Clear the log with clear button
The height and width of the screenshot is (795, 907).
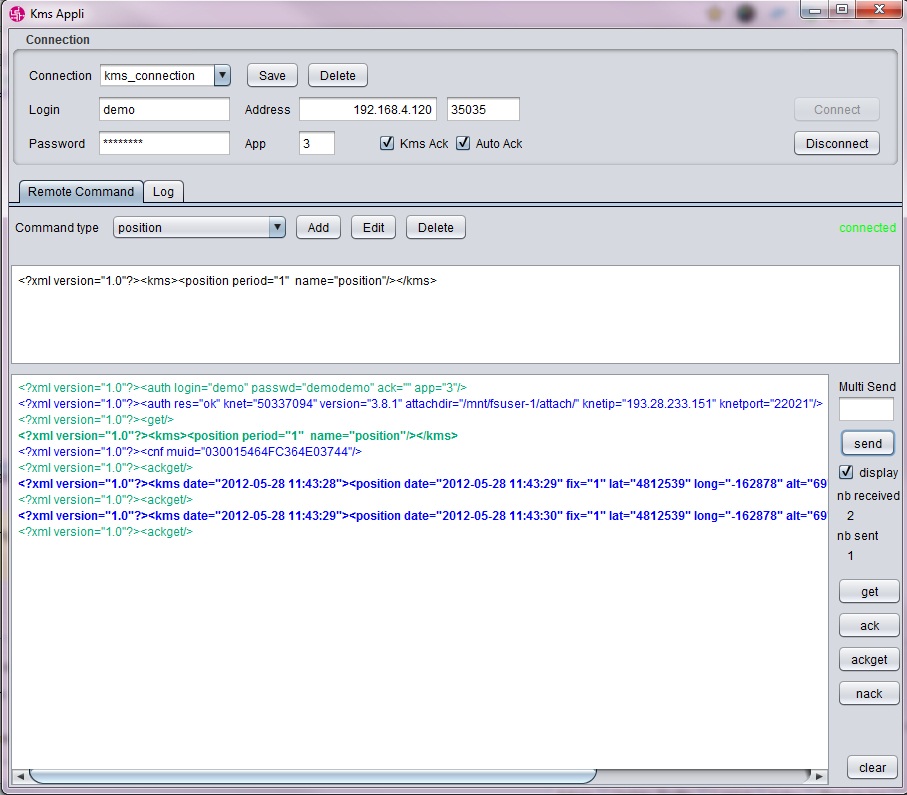pyautogui.click(x=872, y=767)
